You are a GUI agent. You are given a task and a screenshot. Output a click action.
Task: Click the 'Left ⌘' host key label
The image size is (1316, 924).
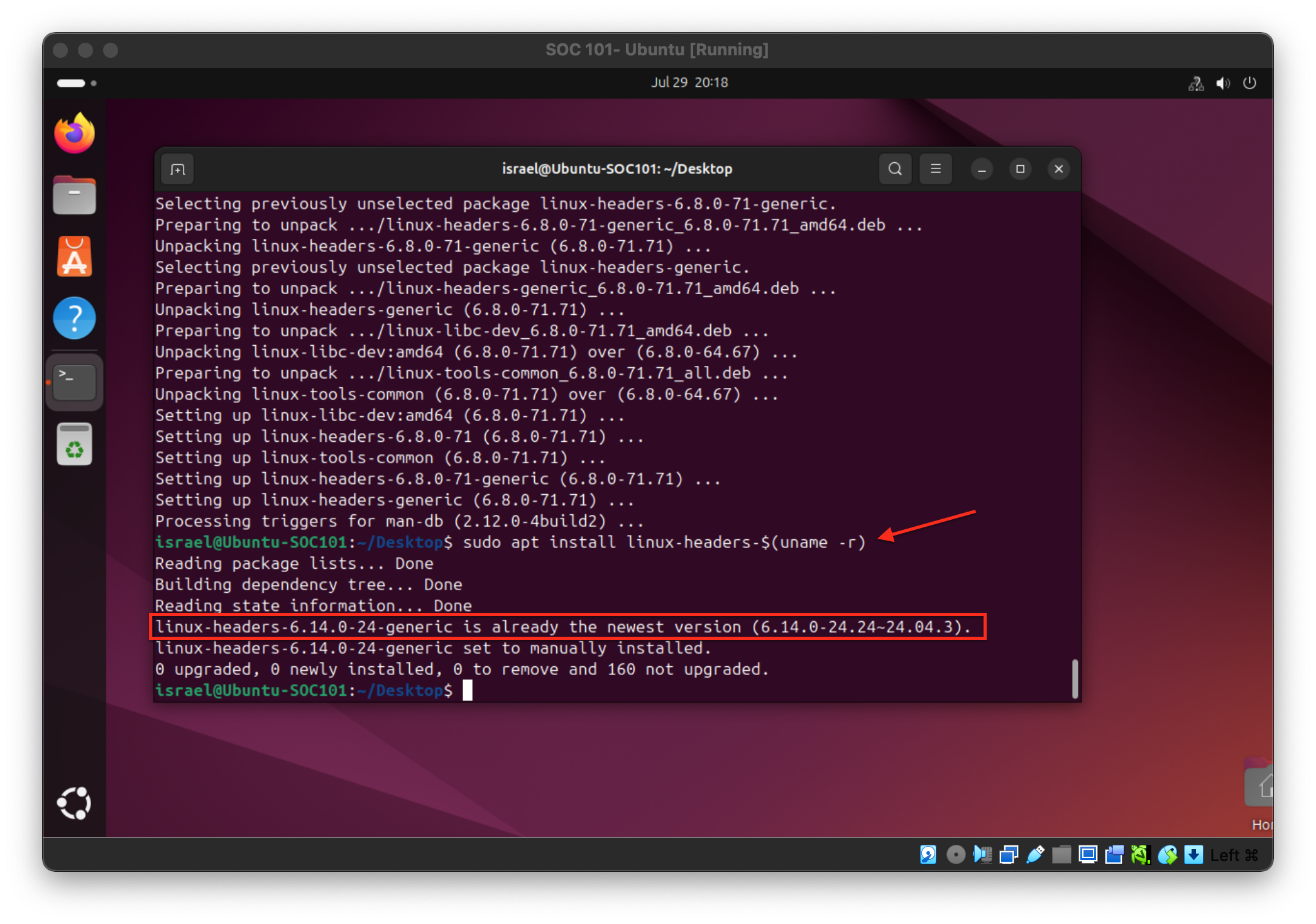(x=1234, y=855)
